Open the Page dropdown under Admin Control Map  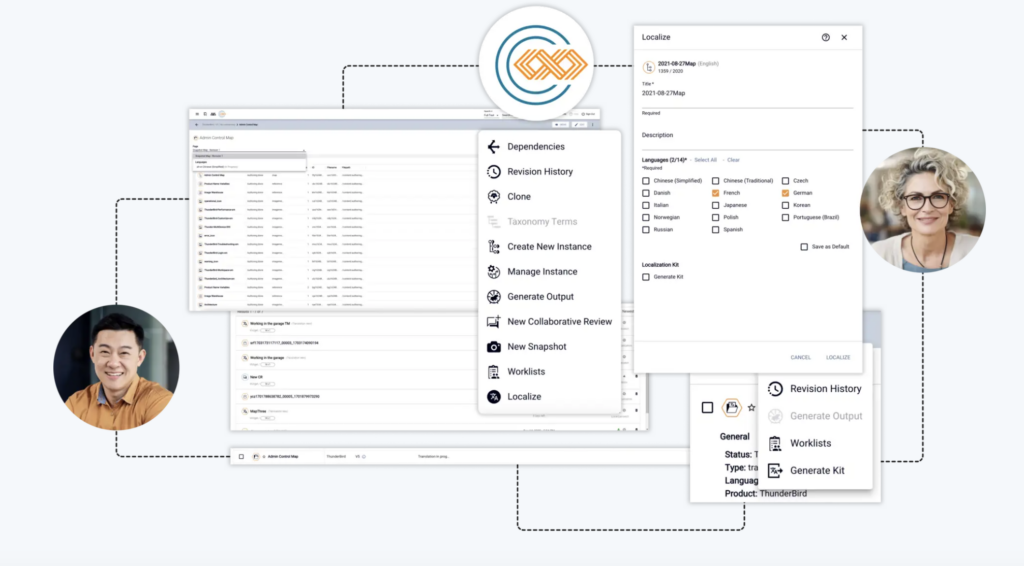pyautogui.click(x=249, y=150)
